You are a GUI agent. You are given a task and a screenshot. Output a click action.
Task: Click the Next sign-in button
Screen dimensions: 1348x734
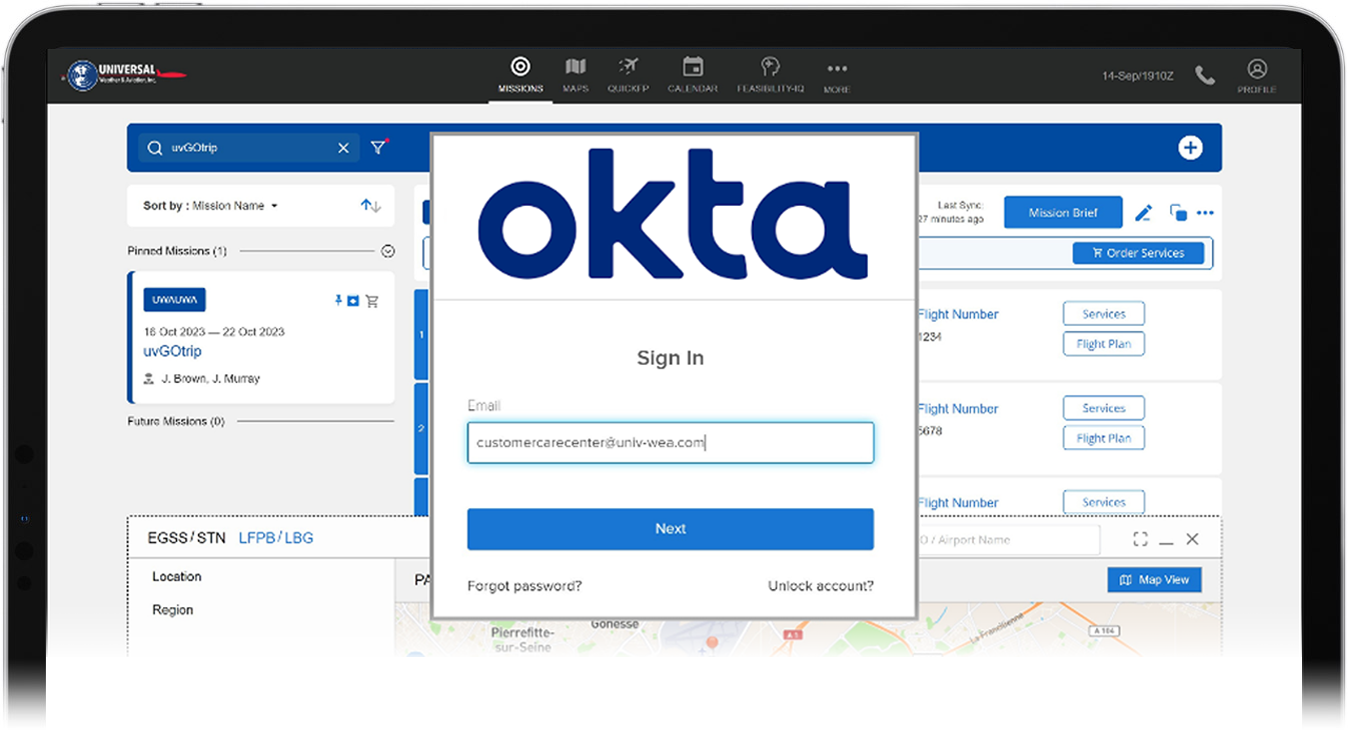(670, 529)
